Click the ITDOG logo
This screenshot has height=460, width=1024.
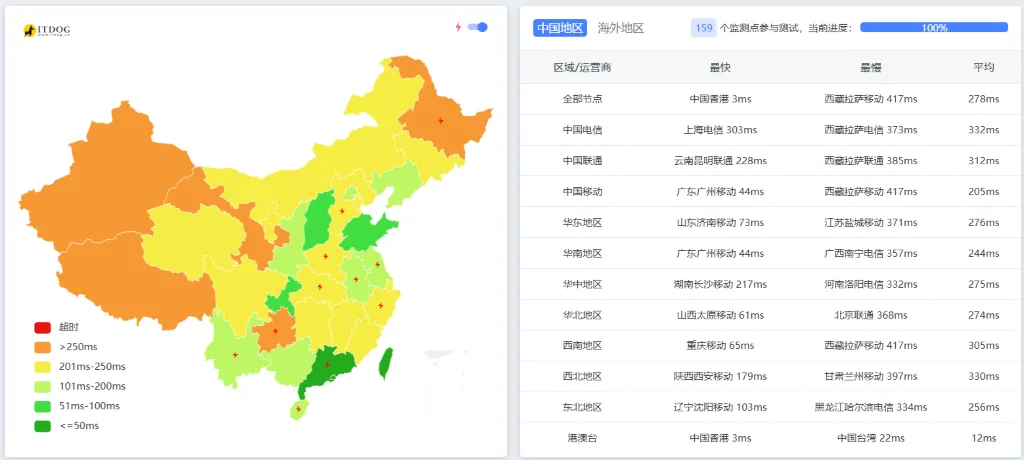[46, 30]
